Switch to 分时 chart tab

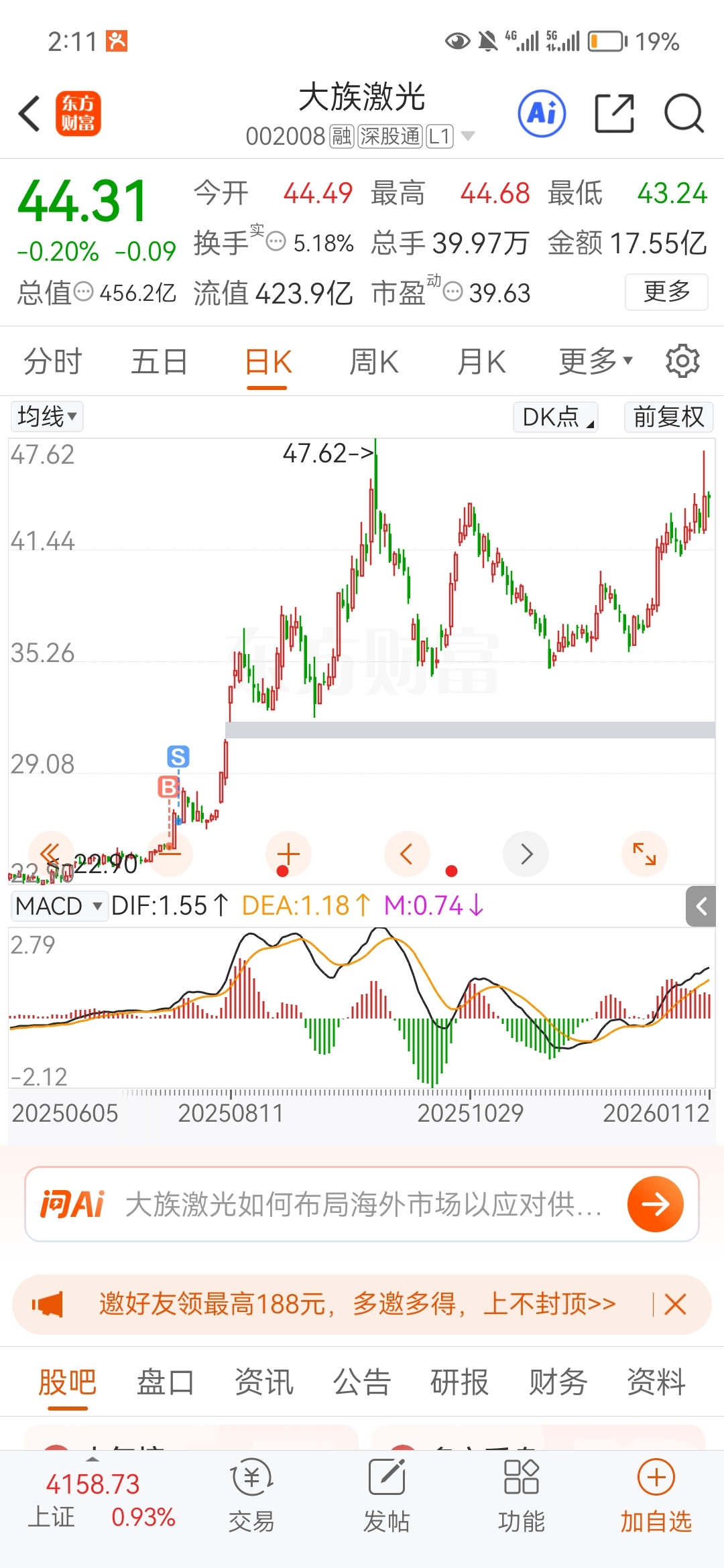point(53,362)
